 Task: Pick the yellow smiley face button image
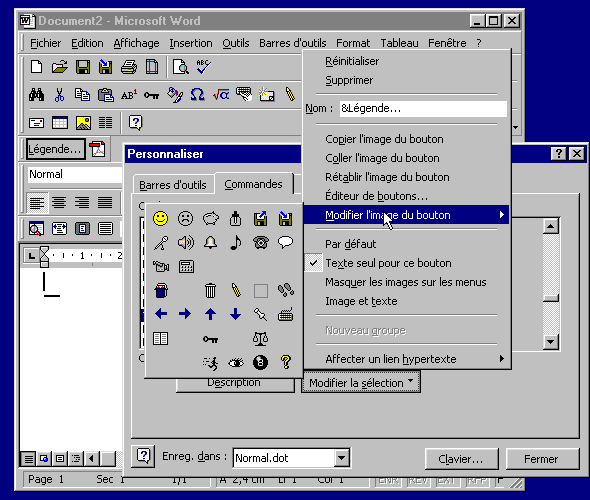[x=161, y=219]
